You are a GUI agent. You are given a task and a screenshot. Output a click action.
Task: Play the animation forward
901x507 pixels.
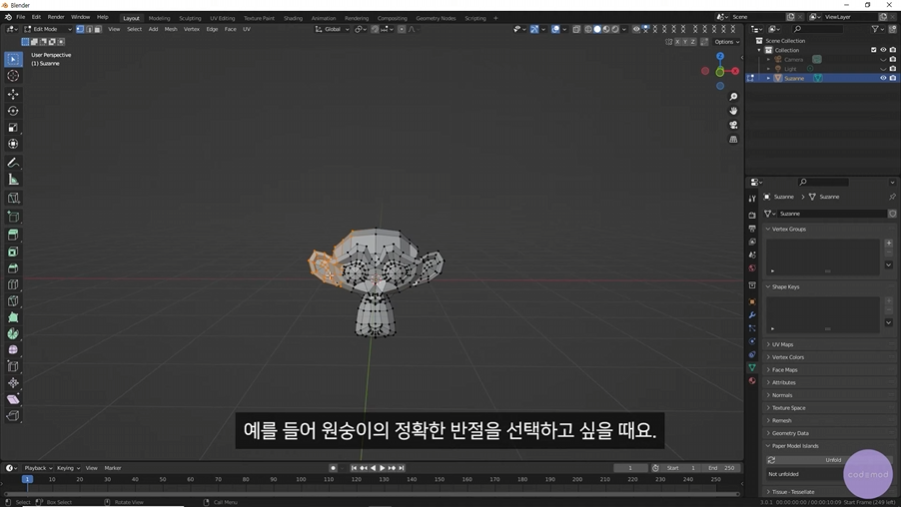(382, 468)
